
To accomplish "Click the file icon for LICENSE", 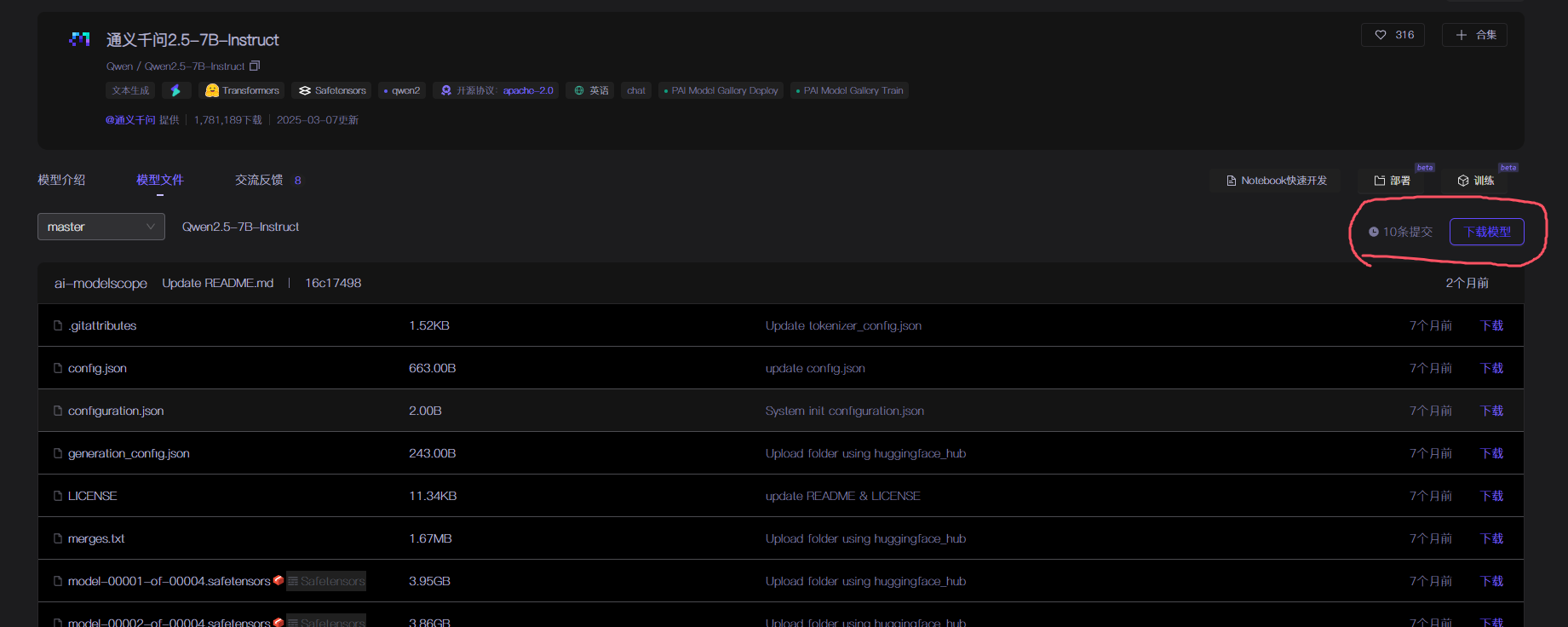I will pos(58,496).
